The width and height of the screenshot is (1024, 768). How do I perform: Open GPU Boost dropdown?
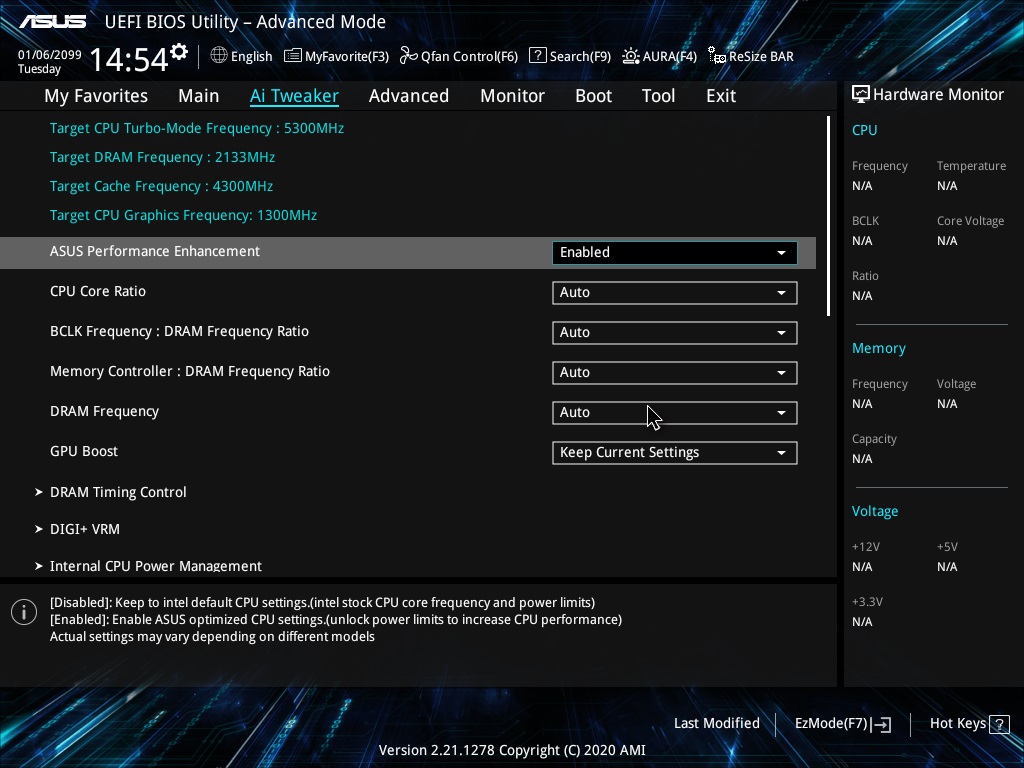coord(675,453)
